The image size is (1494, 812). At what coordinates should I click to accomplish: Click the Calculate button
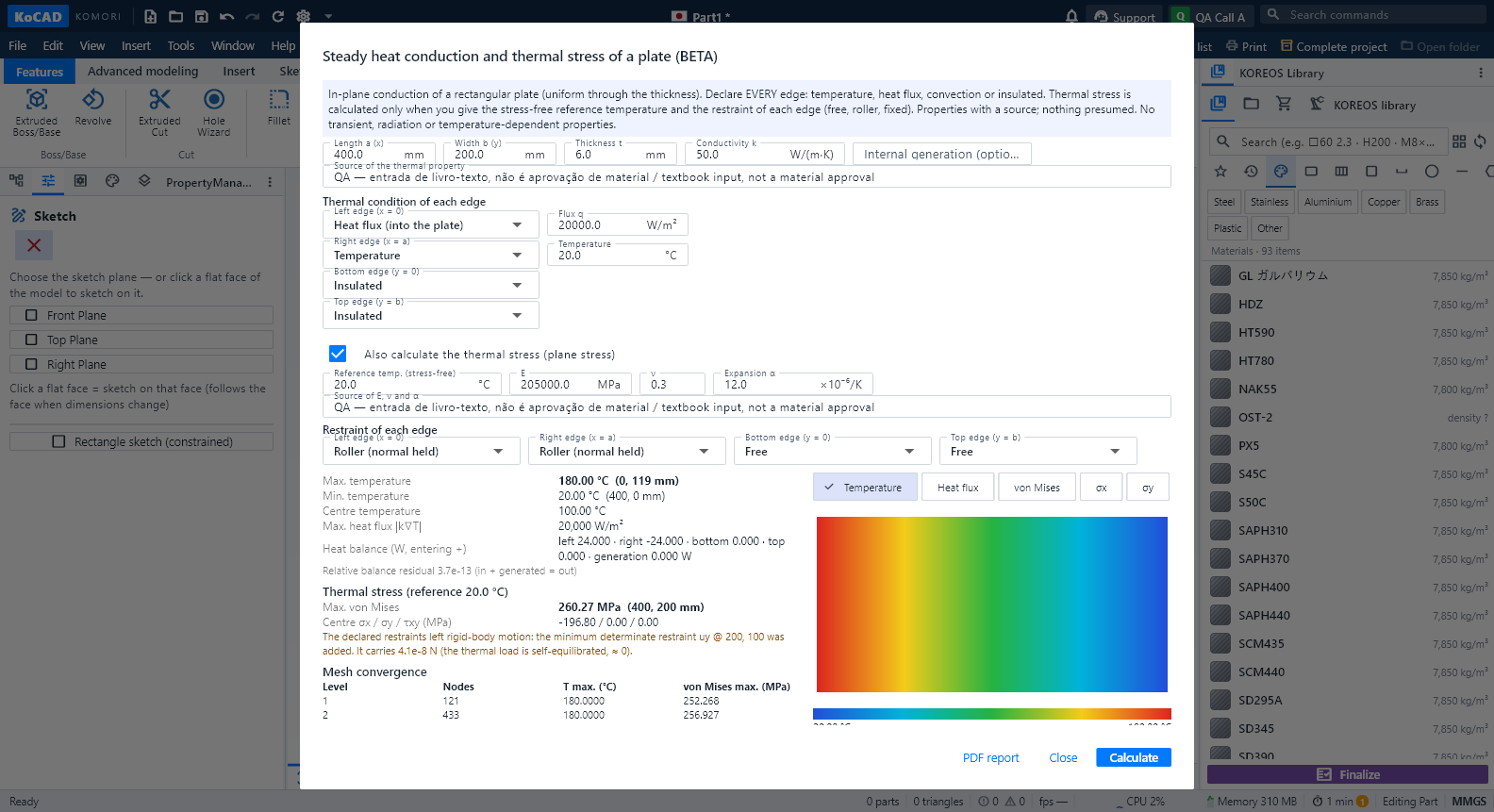(1134, 757)
